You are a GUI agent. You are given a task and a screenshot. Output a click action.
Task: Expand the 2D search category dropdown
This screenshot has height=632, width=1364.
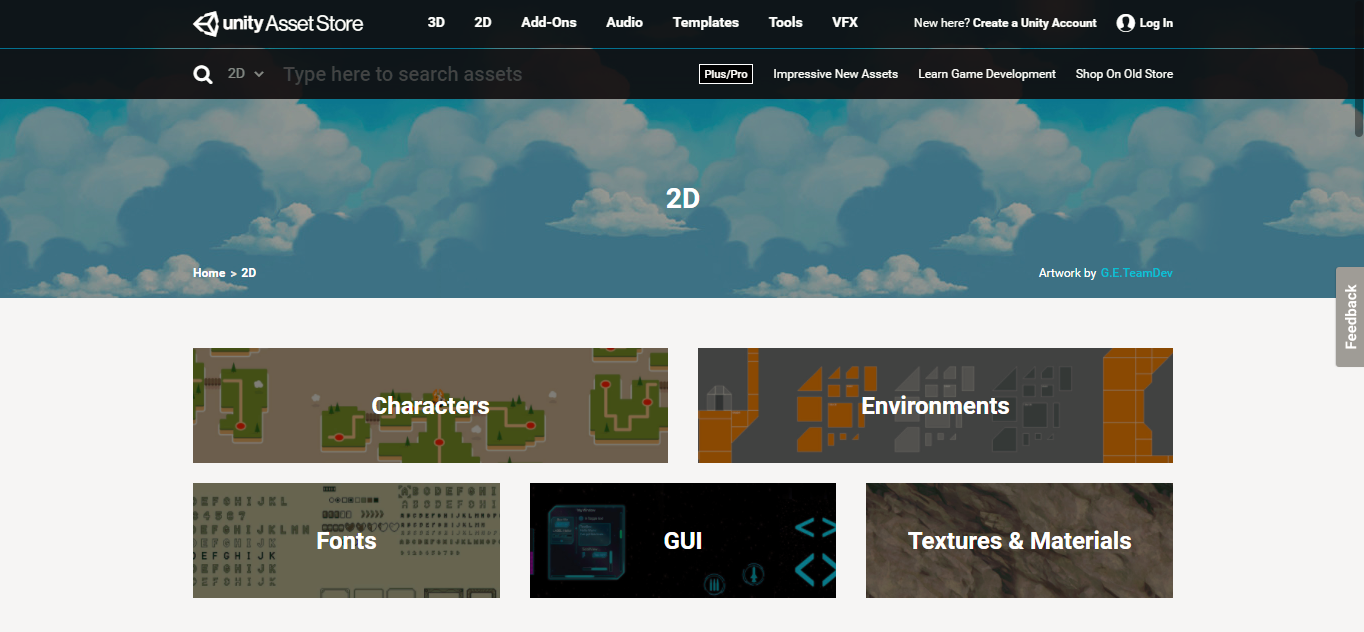246,74
